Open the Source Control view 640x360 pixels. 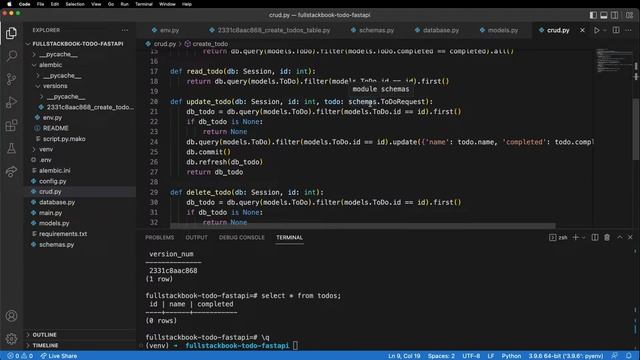[11, 79]
